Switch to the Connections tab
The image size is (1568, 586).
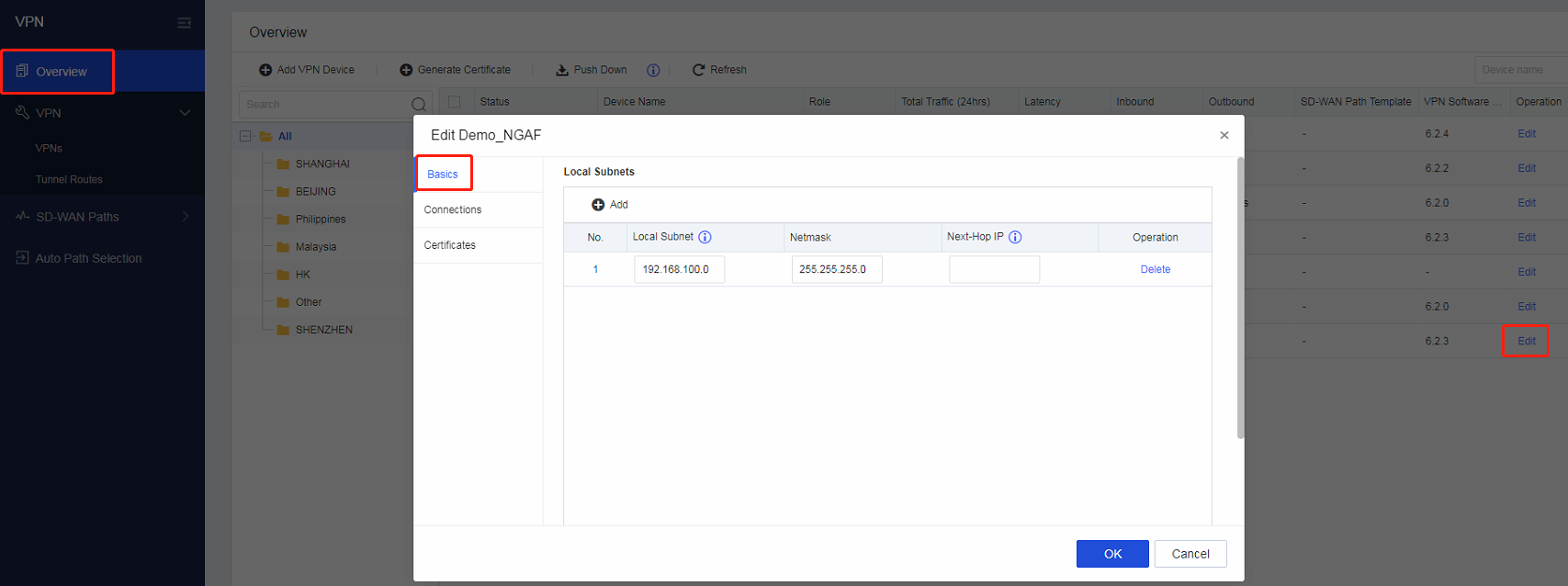(453, 209)
